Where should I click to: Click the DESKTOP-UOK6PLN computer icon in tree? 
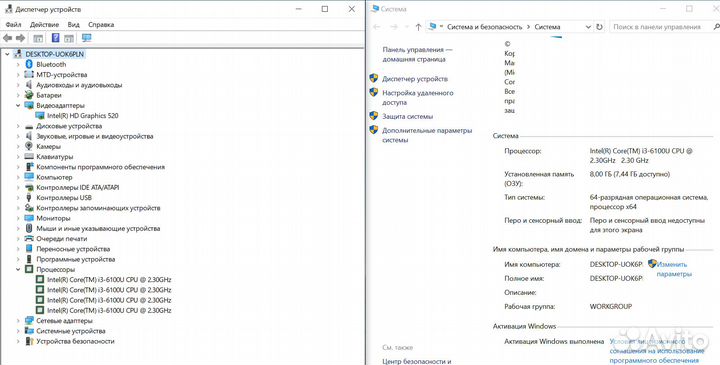click(x=18, y=54)
